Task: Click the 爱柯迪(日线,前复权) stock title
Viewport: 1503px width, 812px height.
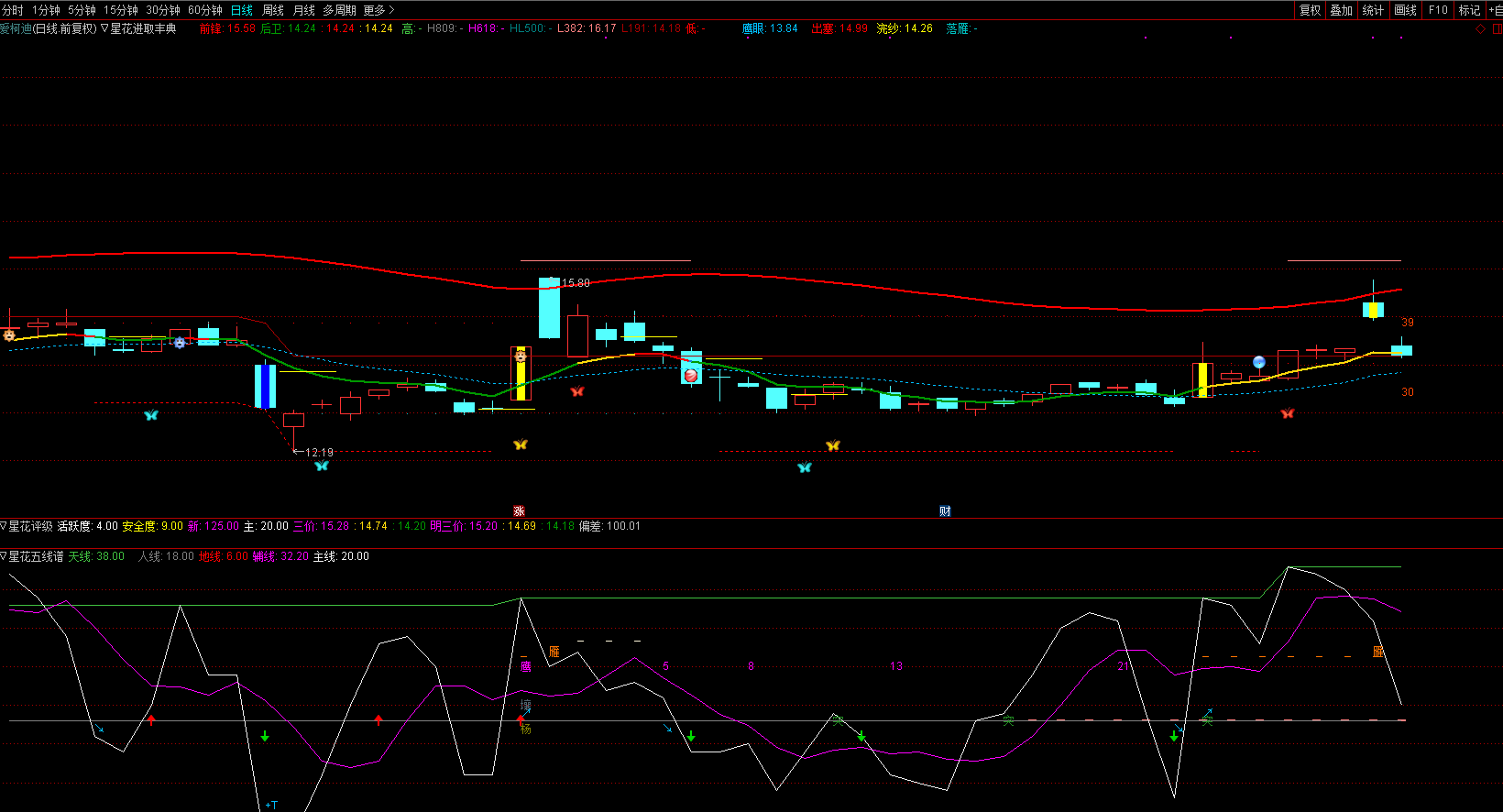Action: tap(48, 28)
